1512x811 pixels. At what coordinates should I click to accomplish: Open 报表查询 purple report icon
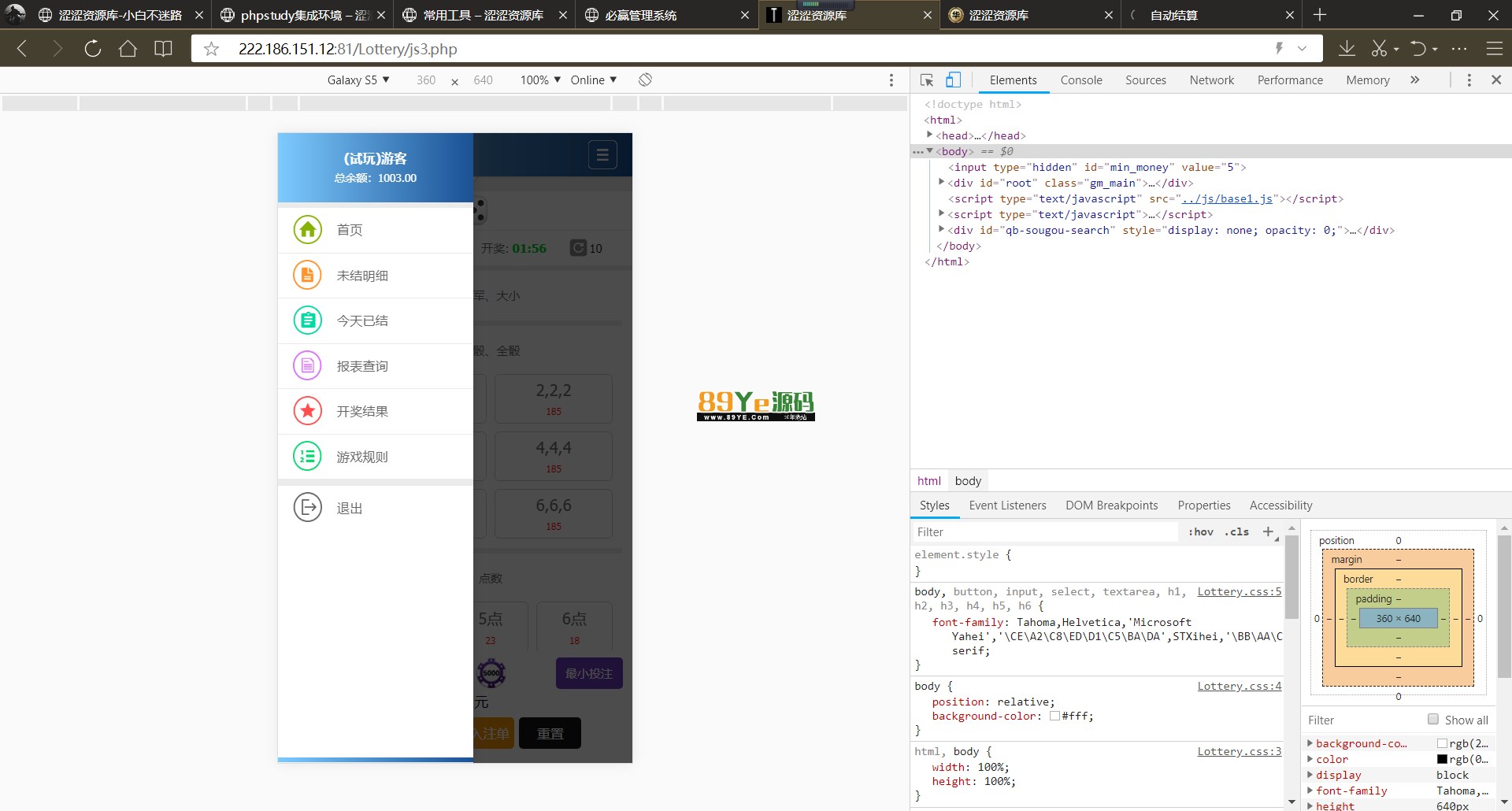[308, 365]
